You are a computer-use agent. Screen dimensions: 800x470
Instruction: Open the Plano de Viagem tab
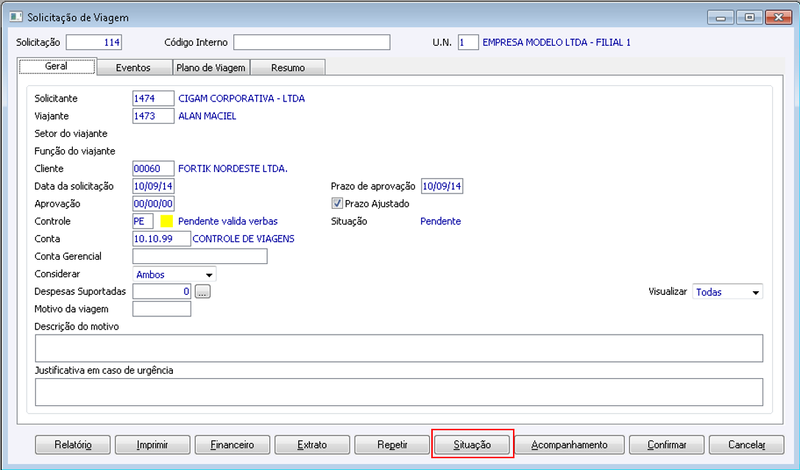211,68
